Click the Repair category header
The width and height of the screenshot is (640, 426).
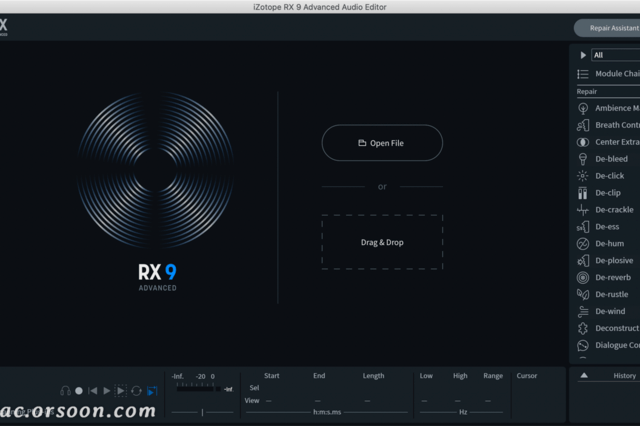click(x=587, y=91)
